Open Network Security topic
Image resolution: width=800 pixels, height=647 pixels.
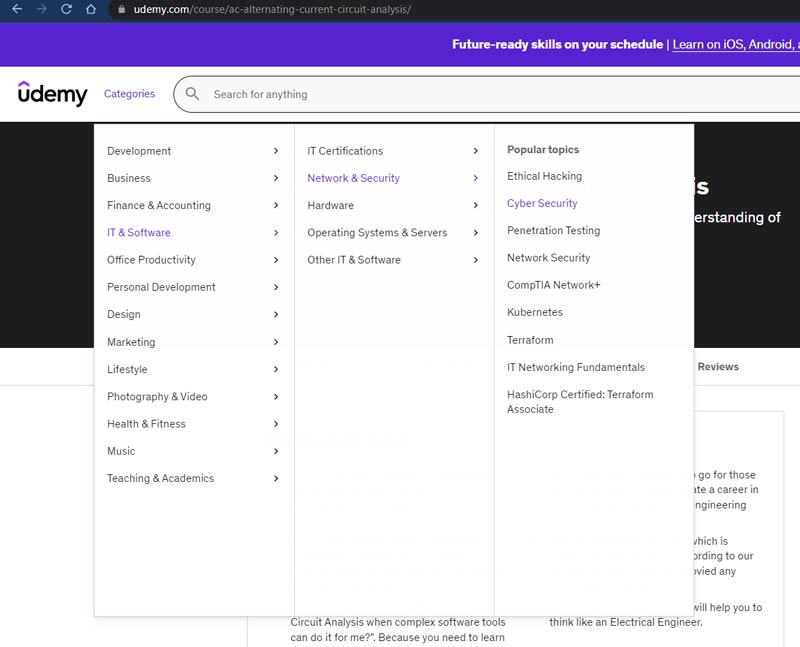pyautogui.click(x=548, y=258)
